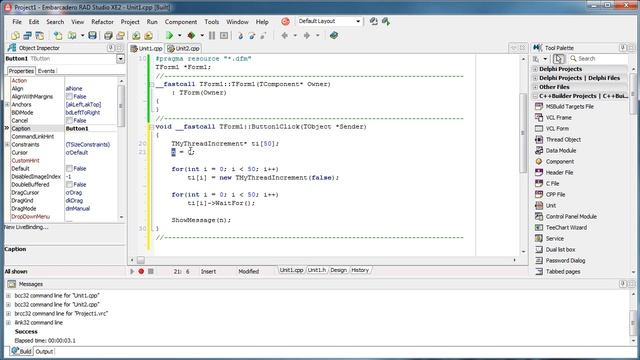Switch to the Unit2.cpp editor tab
This screenshot has height=360, width=640.
[184, 48]
